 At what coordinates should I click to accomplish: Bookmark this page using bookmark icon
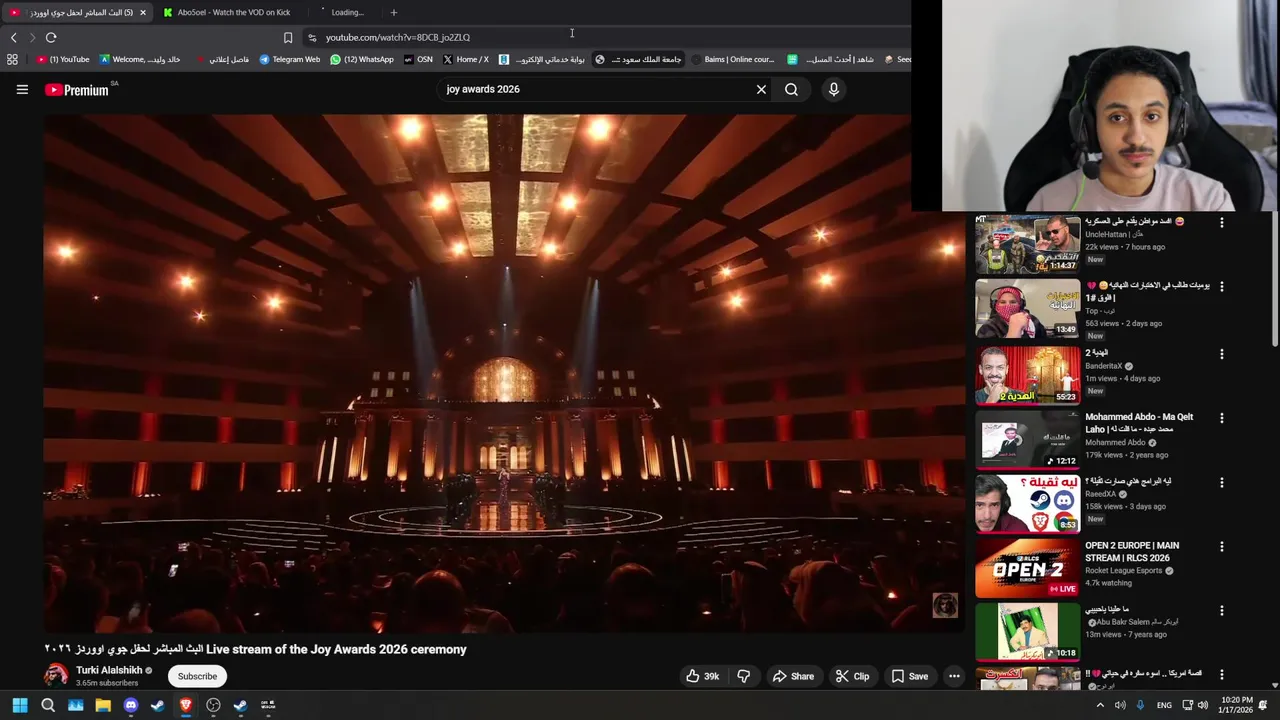click(288, 37)
